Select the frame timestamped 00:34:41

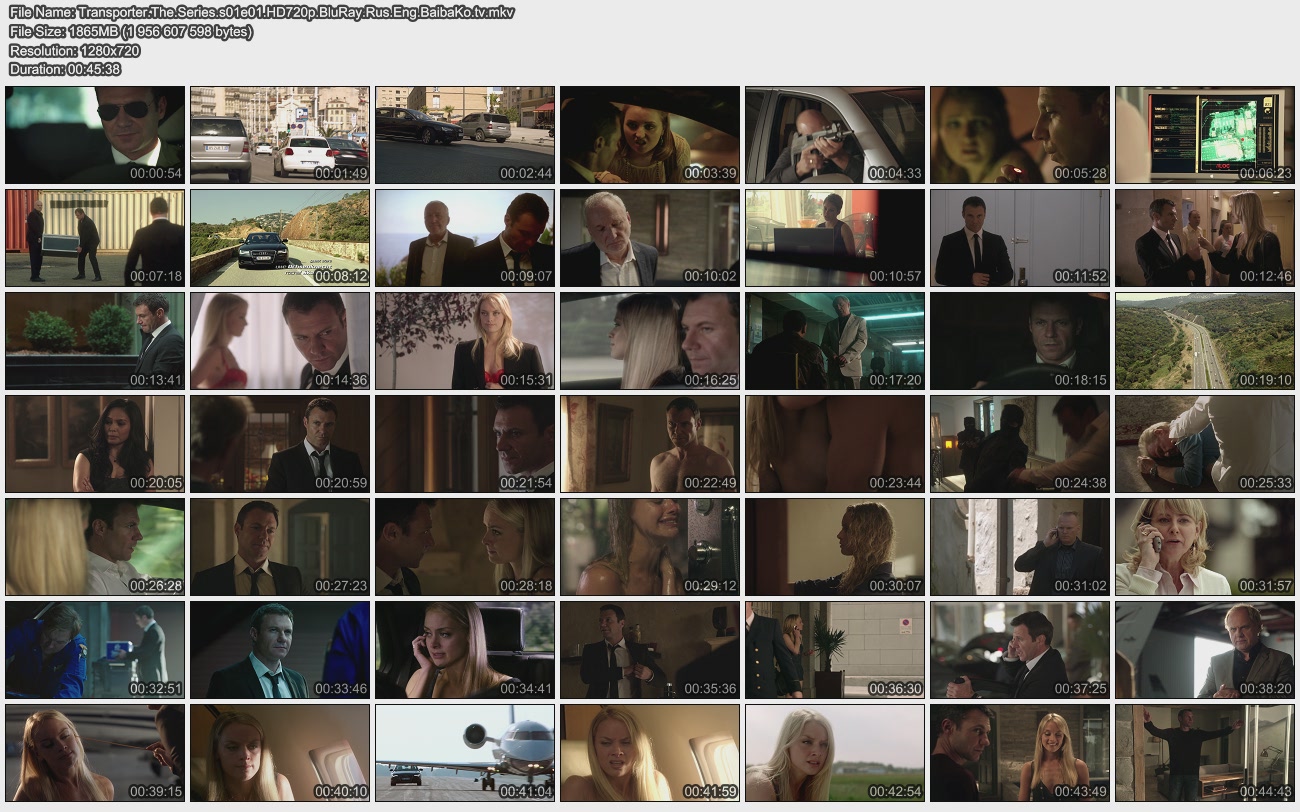point(465,649)
